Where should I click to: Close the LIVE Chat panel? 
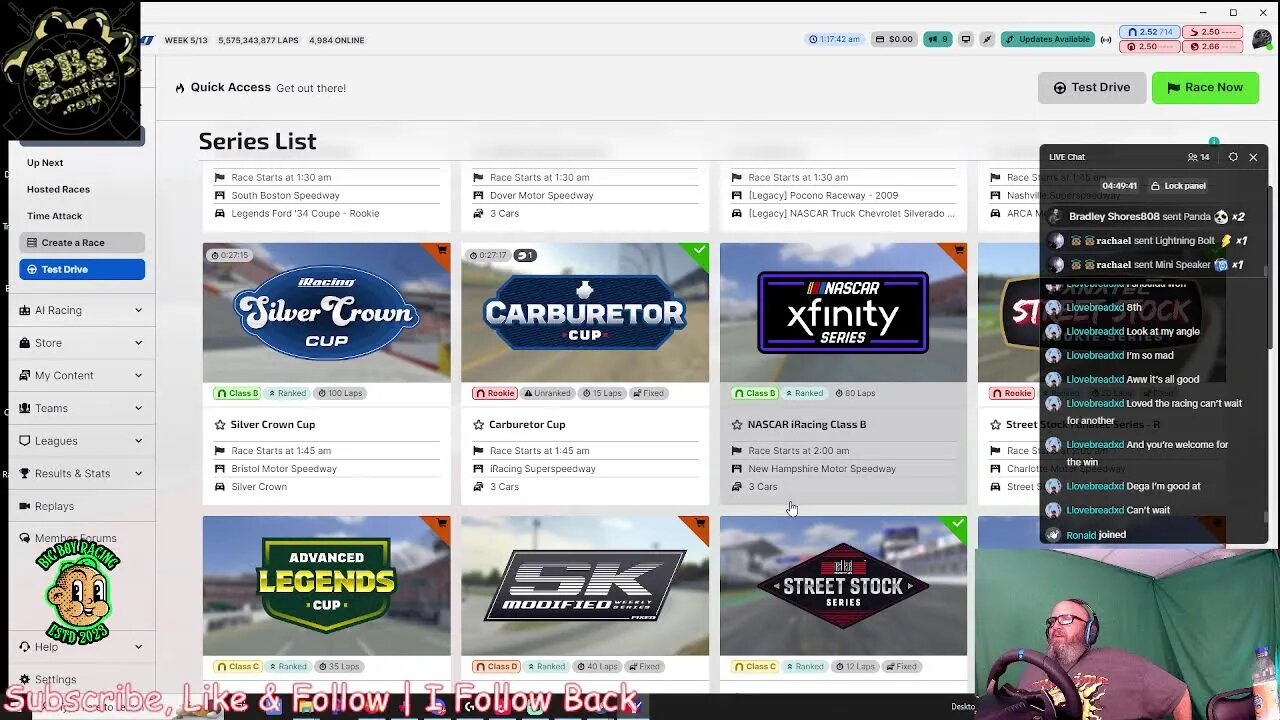[x=1253, y=157]
